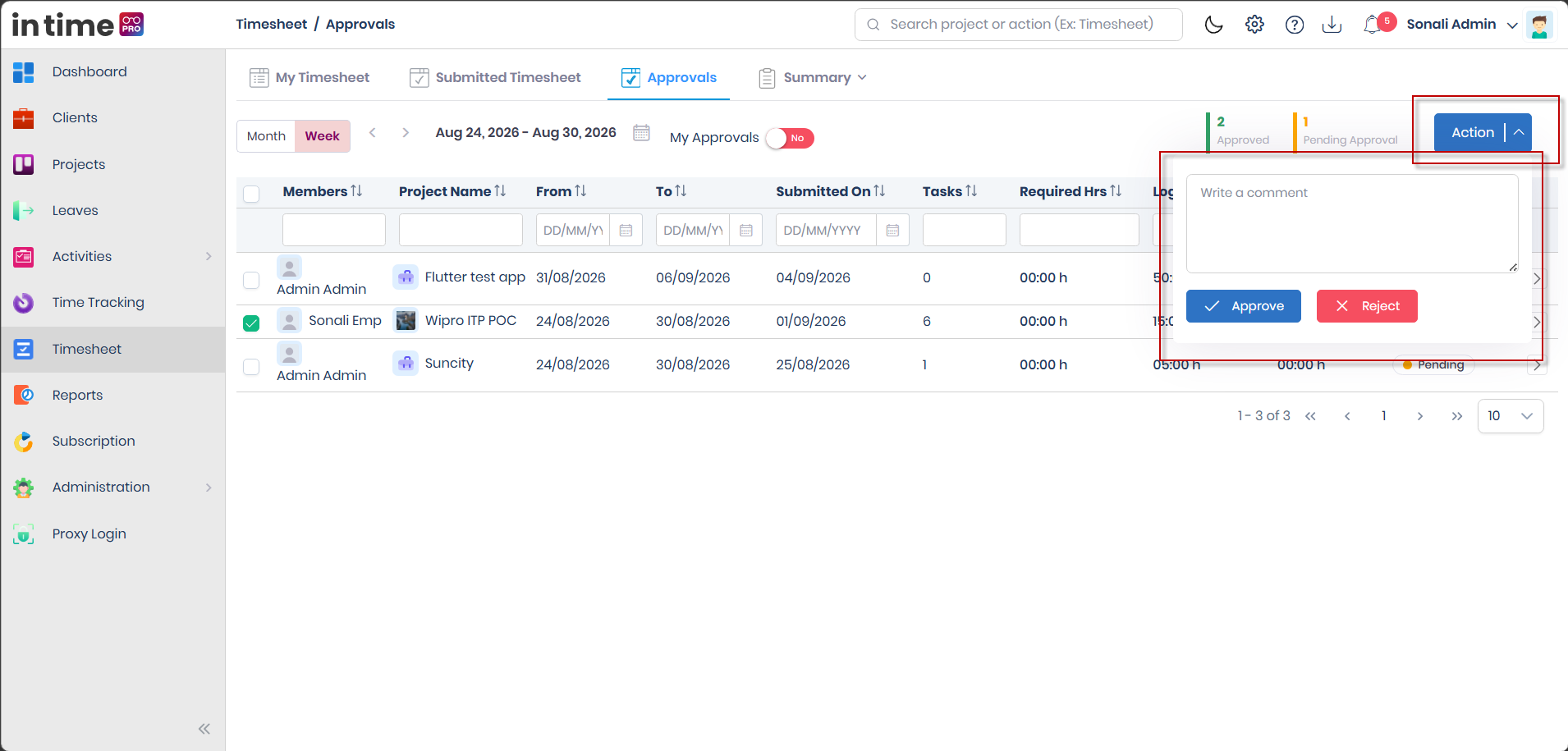Screen dimensions: 1568x751
Task: Check the Flutter test app row checkbox
Action: click(251, 280)
